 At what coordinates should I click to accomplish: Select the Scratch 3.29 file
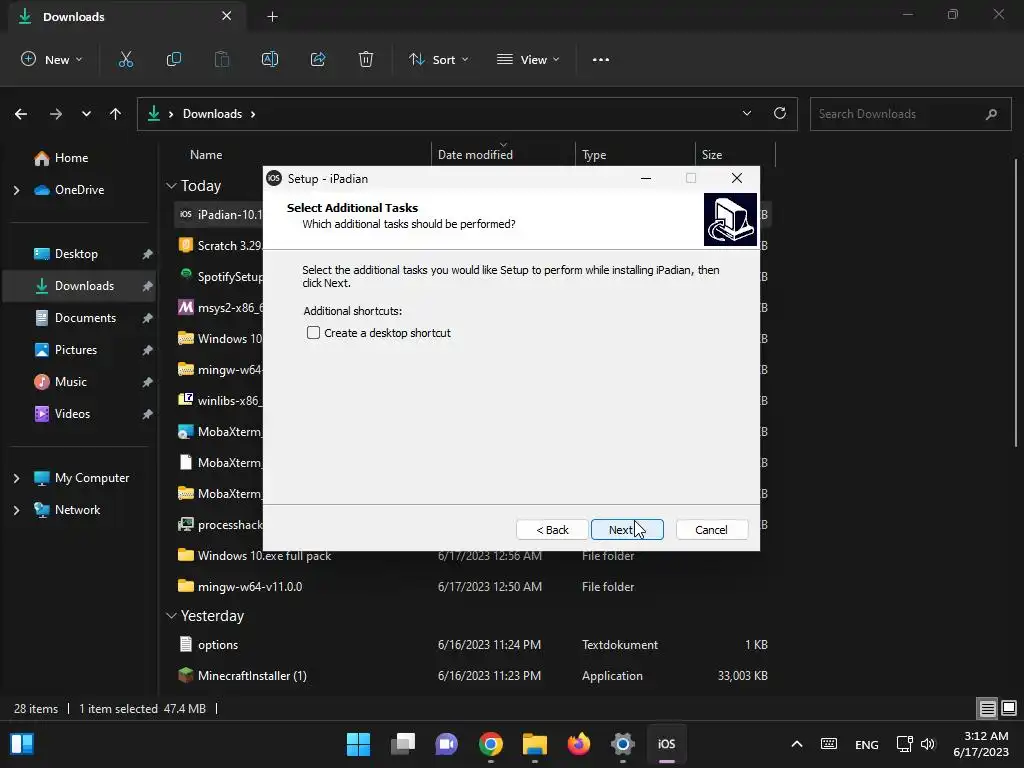pyautogui.click(x=219, y=246)
